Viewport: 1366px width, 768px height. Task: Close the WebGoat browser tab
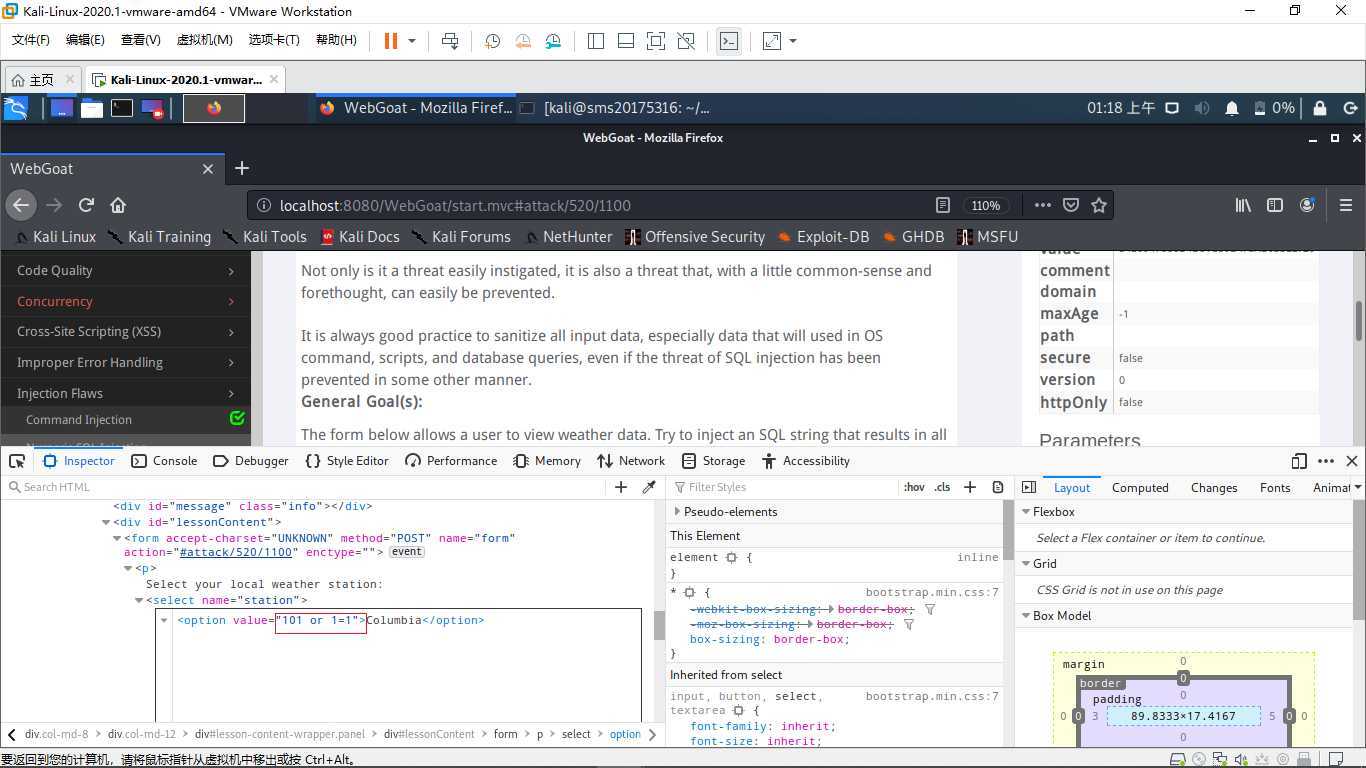click(208, 169)
